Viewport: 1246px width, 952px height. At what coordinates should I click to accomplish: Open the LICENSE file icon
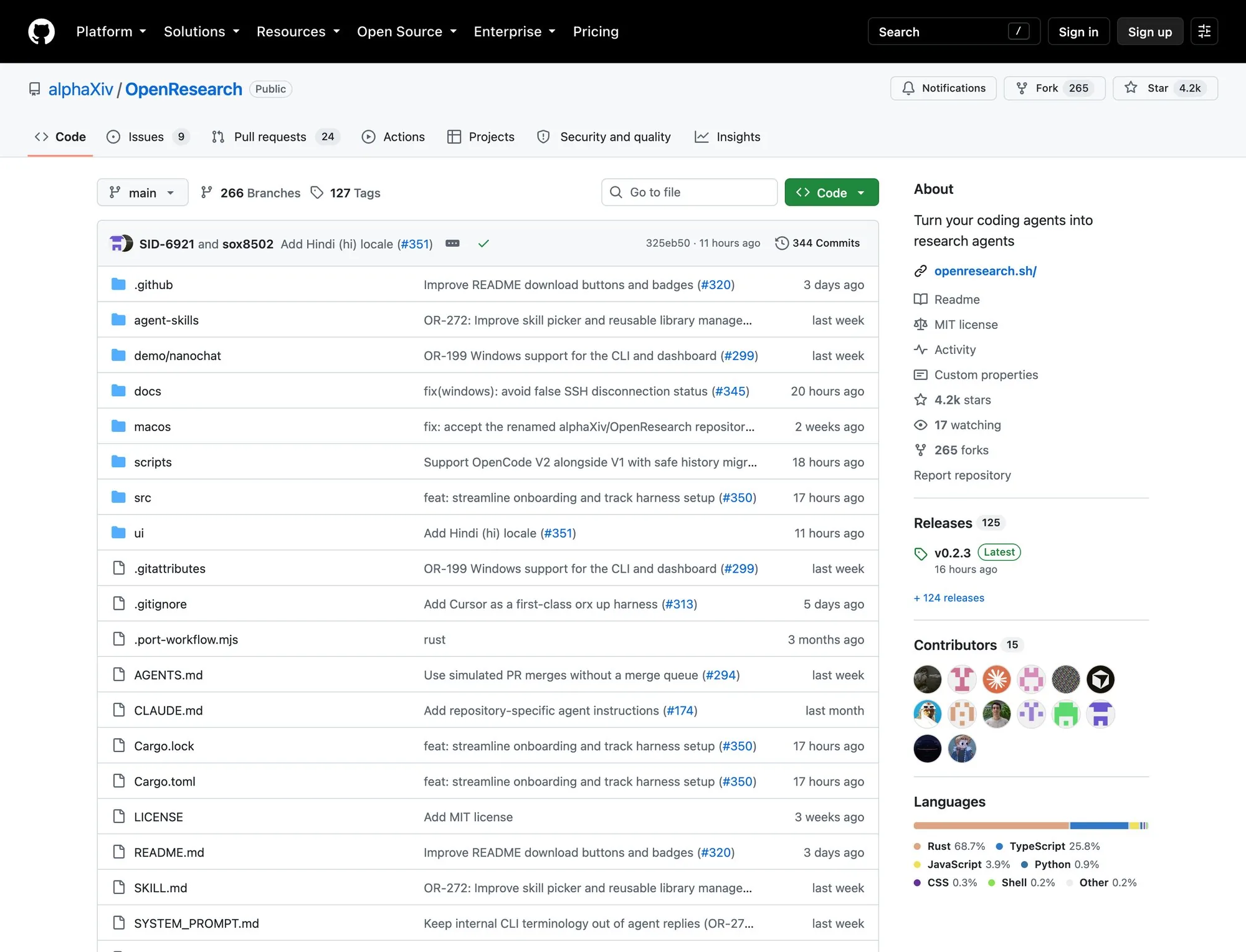tap(118, 817)
